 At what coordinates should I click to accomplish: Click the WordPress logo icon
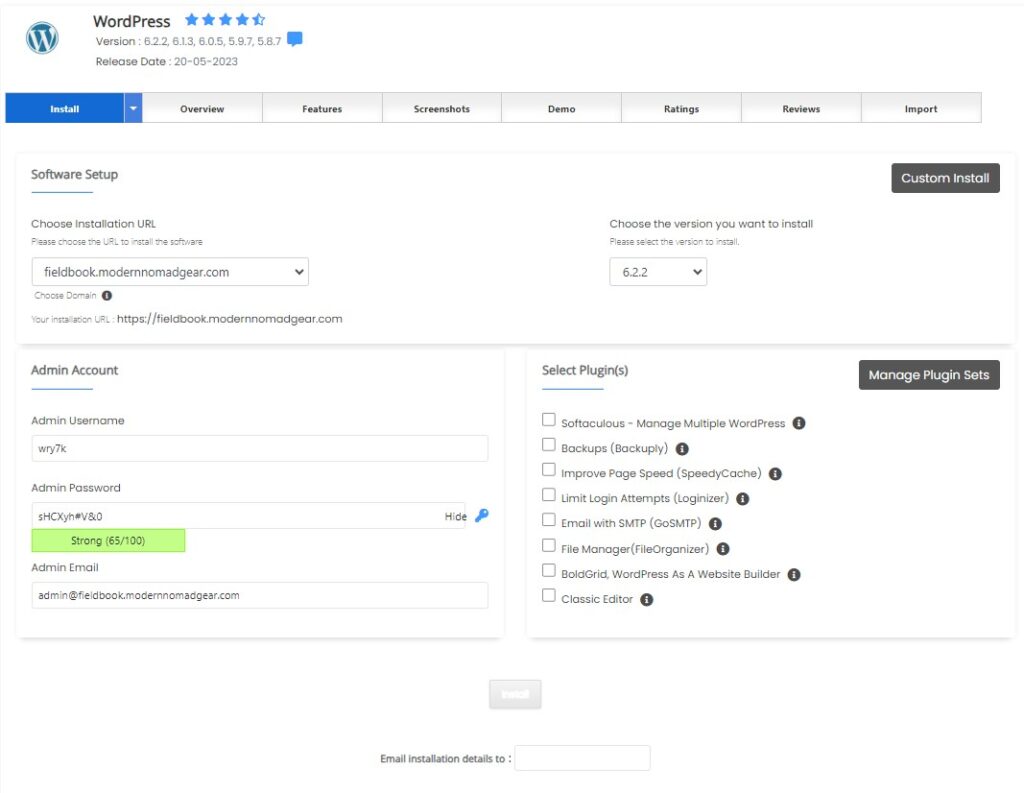42,38
